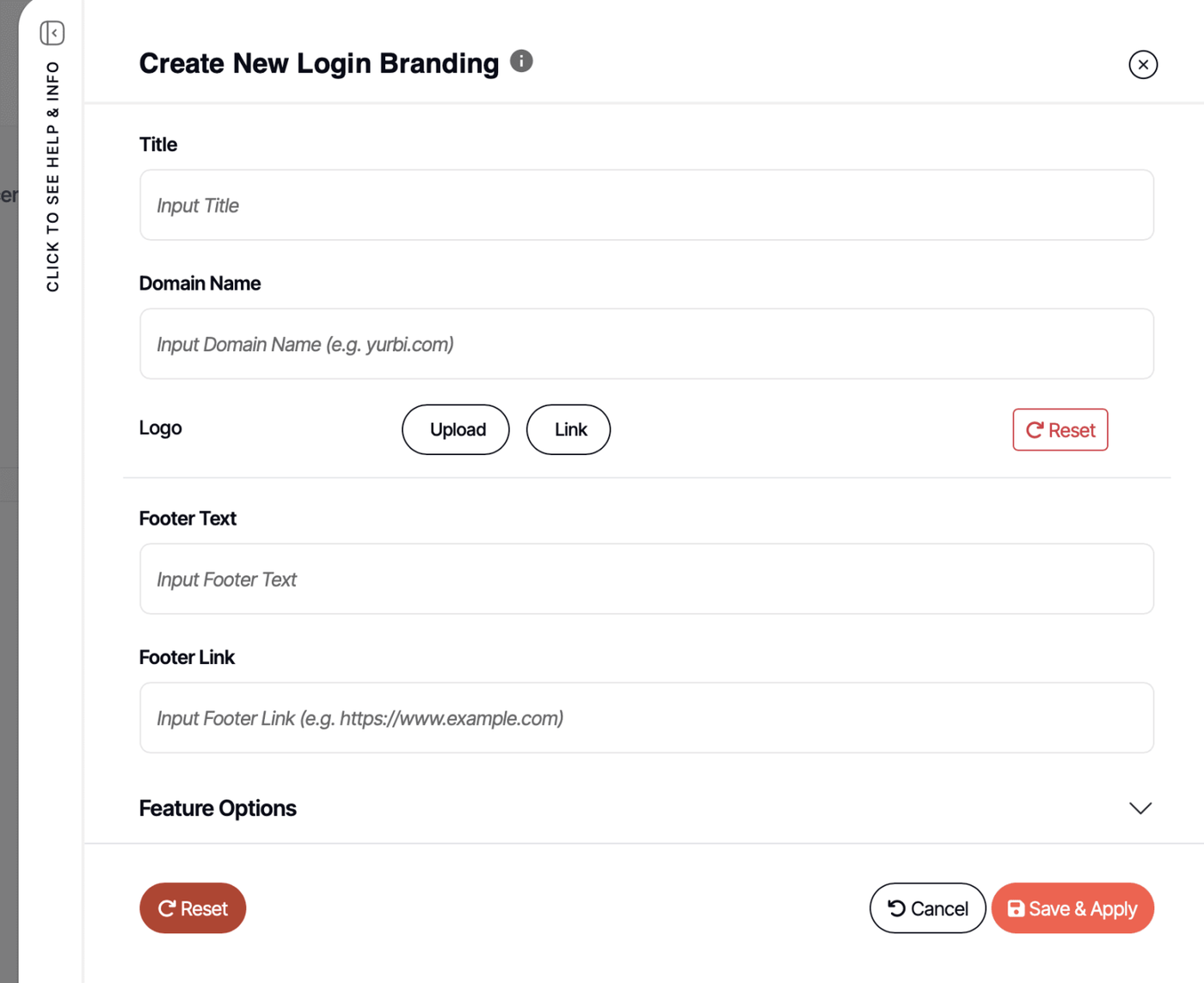Image resolution: width=1204 pixels, height=983 pixels.
Task: Click the floppy disk save icon
Action: coord(1016,908)
